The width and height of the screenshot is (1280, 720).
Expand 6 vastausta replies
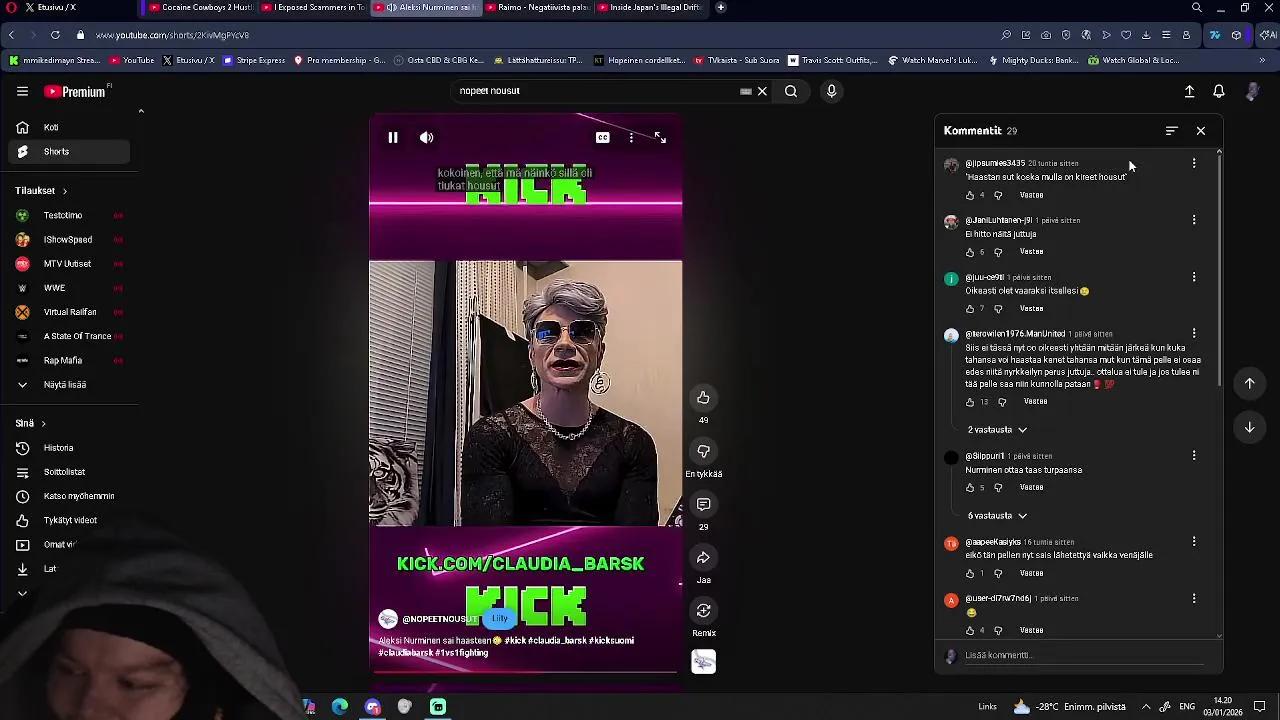997,516
